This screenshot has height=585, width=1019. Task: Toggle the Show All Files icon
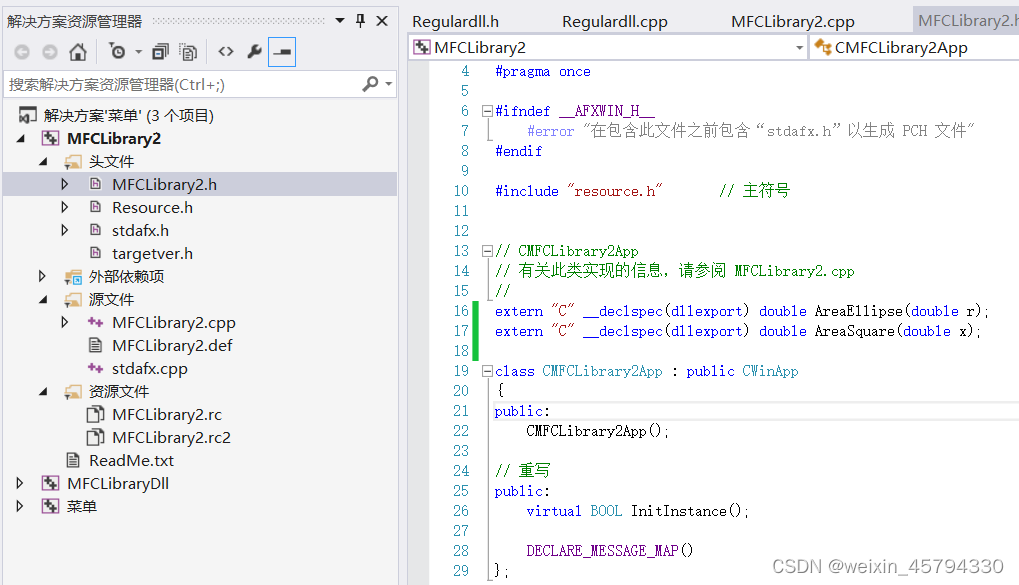(x=188, y=52)
